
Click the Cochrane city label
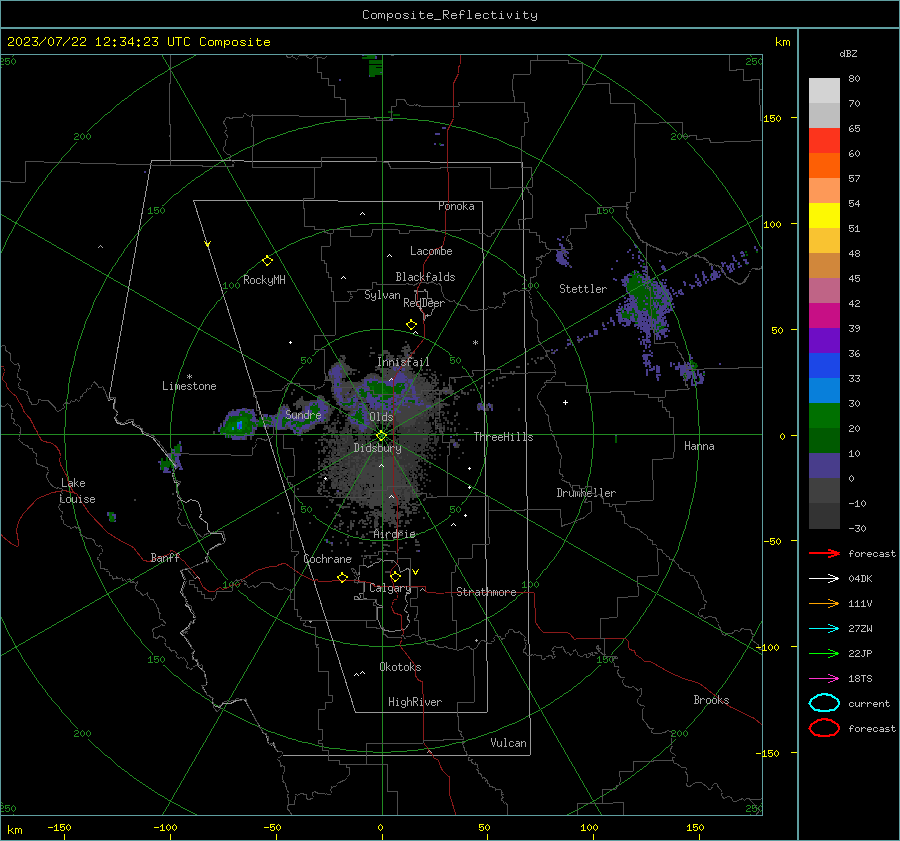coord(327,559)
